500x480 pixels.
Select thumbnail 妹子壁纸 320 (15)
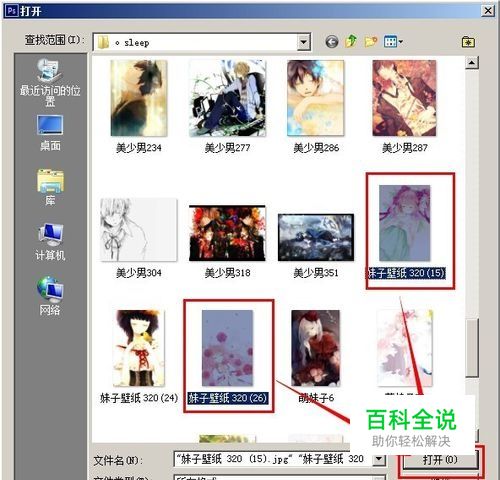405,223
